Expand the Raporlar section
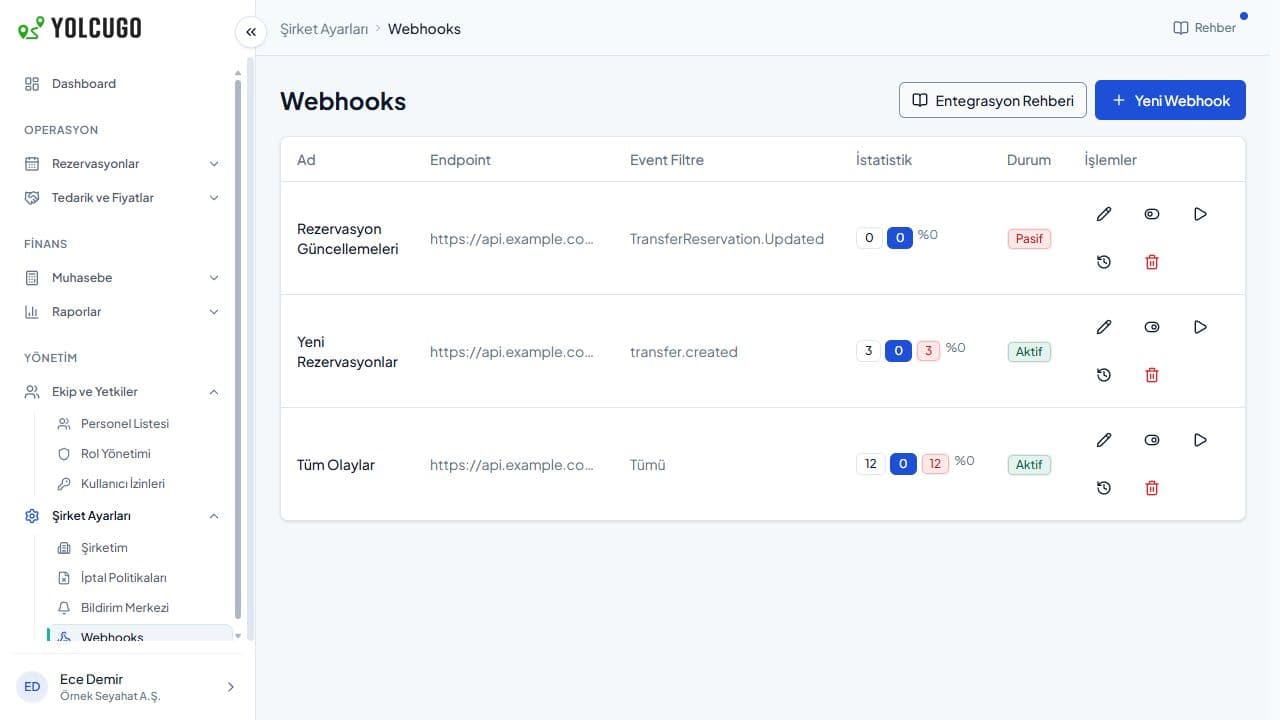The width and height of the screenshot is (1280, 720). tap(122, 312)
